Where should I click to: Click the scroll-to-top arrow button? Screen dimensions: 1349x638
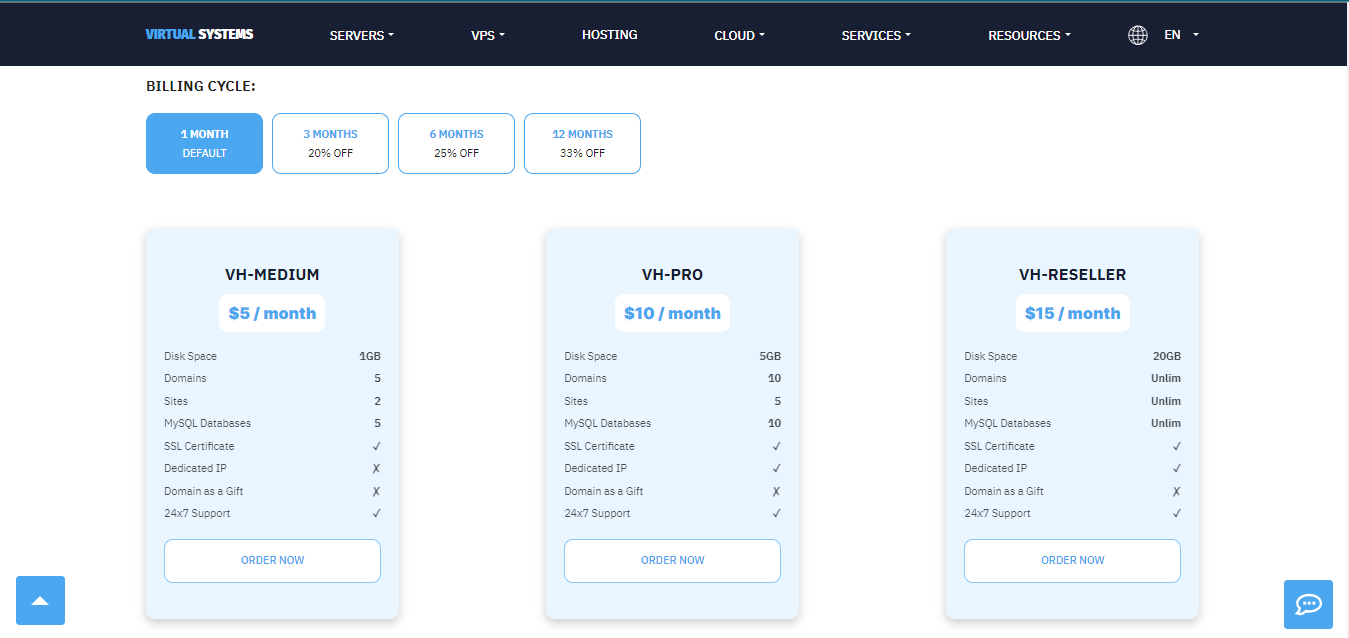pos(40,600)
